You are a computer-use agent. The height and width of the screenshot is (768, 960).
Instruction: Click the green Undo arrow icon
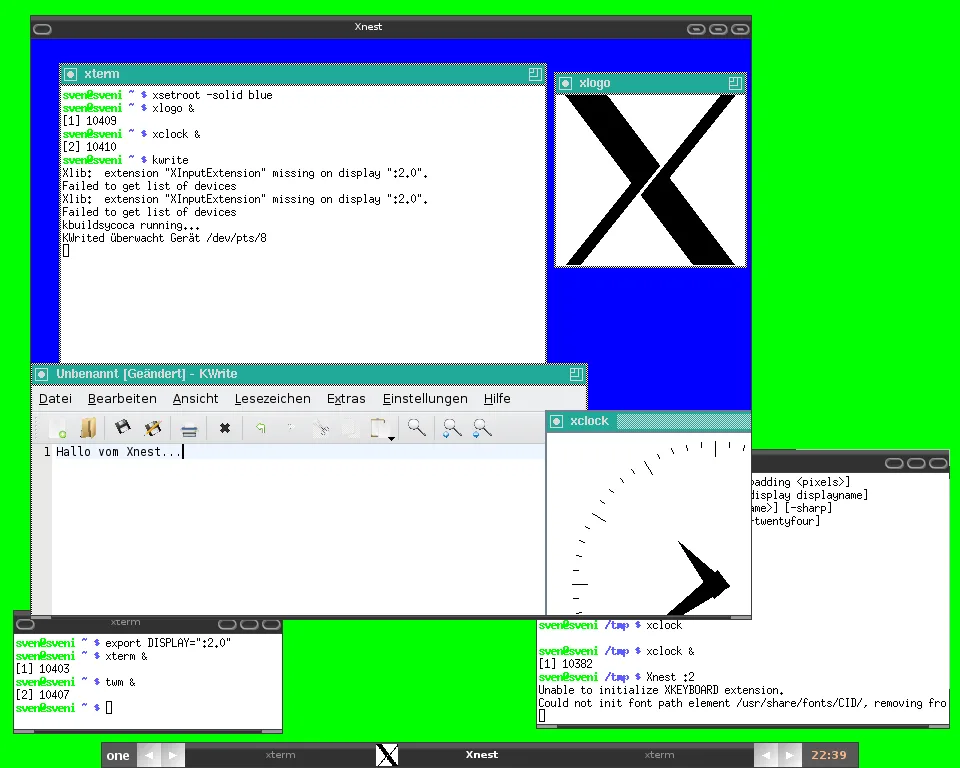point(261,427)
